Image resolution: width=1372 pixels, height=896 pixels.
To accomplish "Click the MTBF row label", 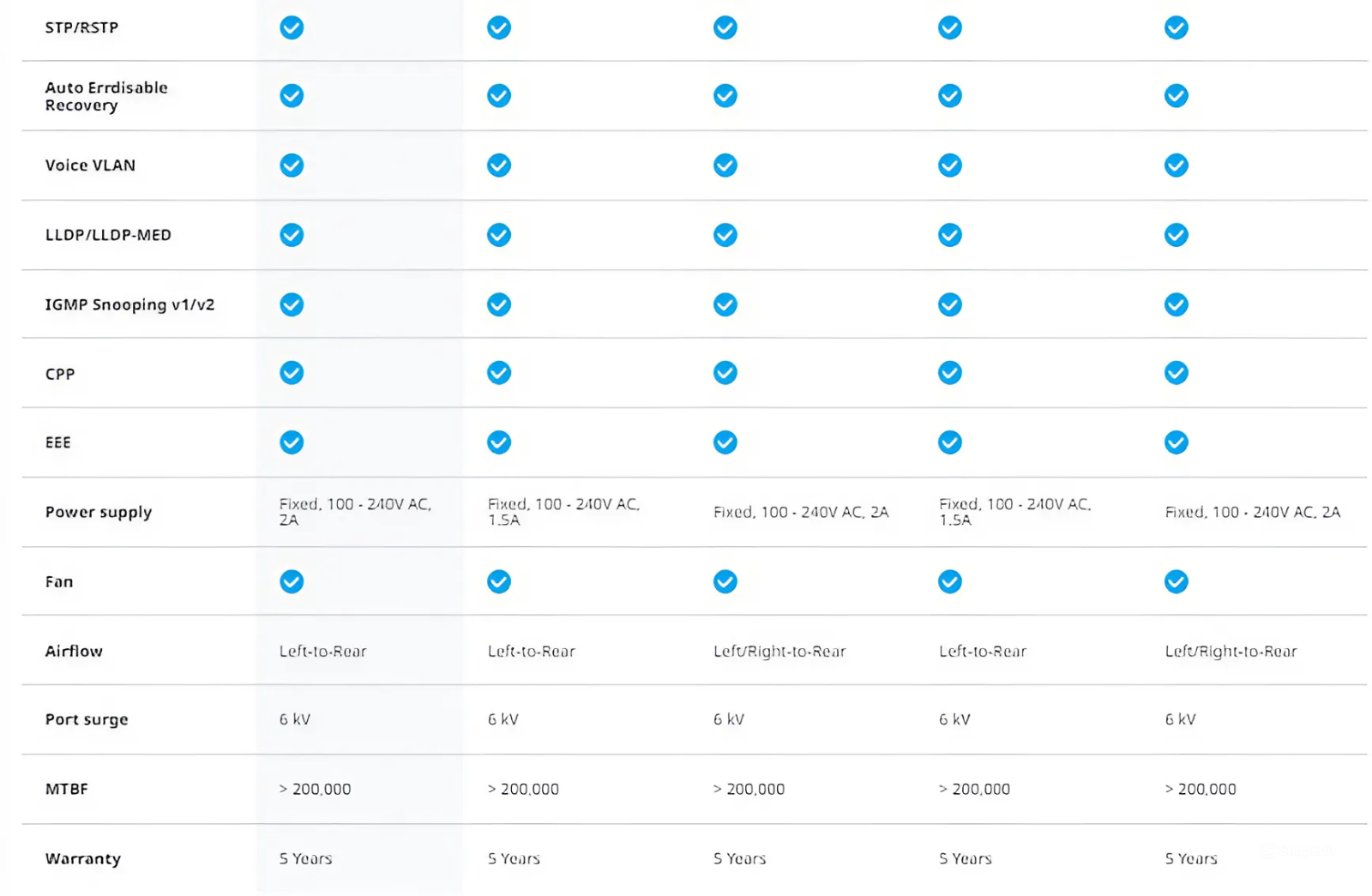I will (x=67, y=789).
